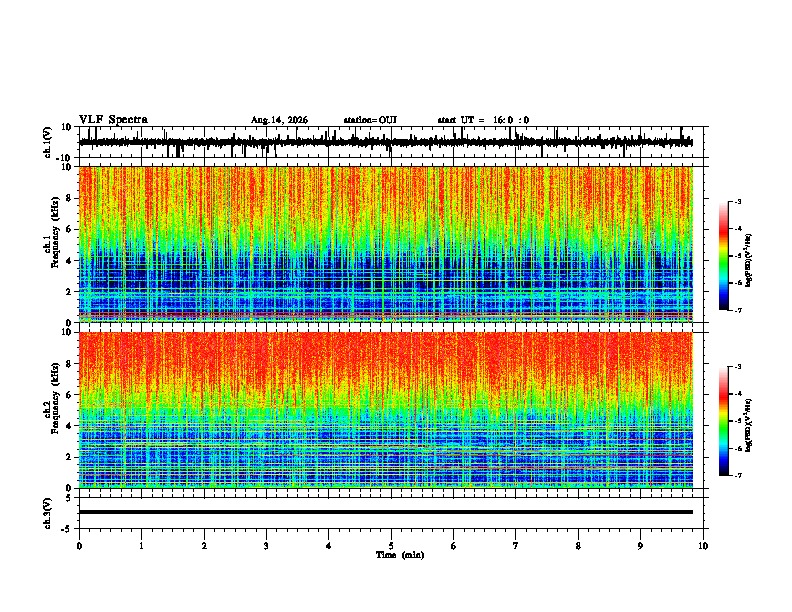This screenshot has width=792, height=612.
Task: Click the "ch.1(V)" axis label of the top panel
Action: coord(48,142)
